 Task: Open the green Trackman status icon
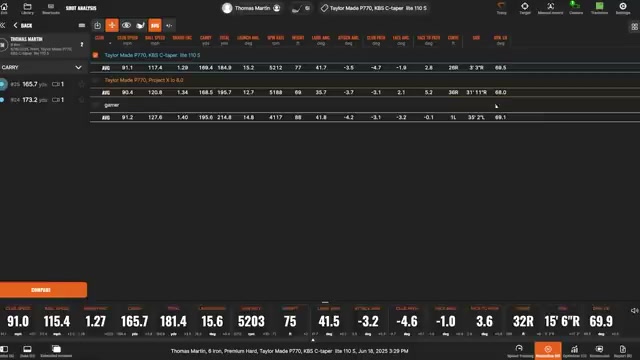(x=599, y=8)
